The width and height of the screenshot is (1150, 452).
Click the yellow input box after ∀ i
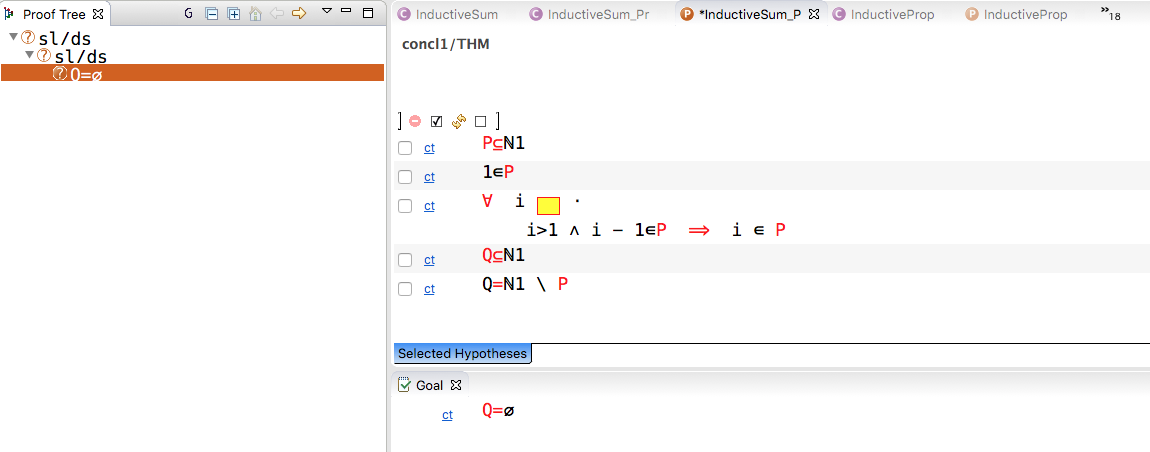click(x=548, y=206)
